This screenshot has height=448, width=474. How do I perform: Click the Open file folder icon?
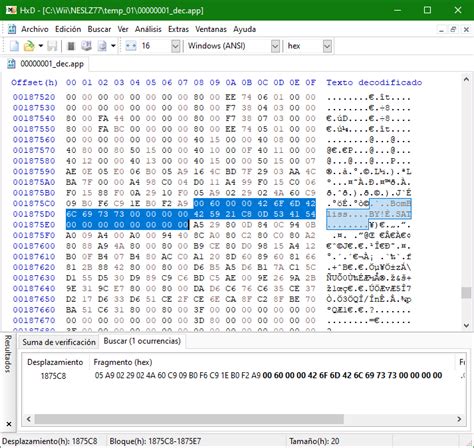29,46
